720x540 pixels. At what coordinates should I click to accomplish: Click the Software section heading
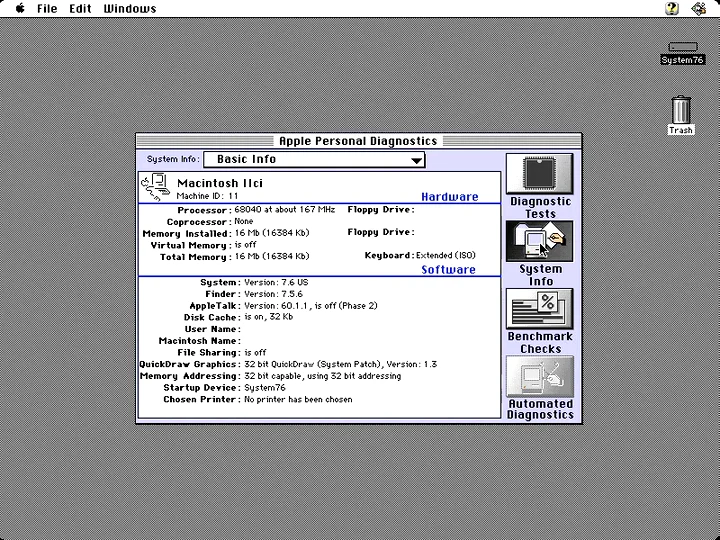pyautogui.click(x=448, y=270)
